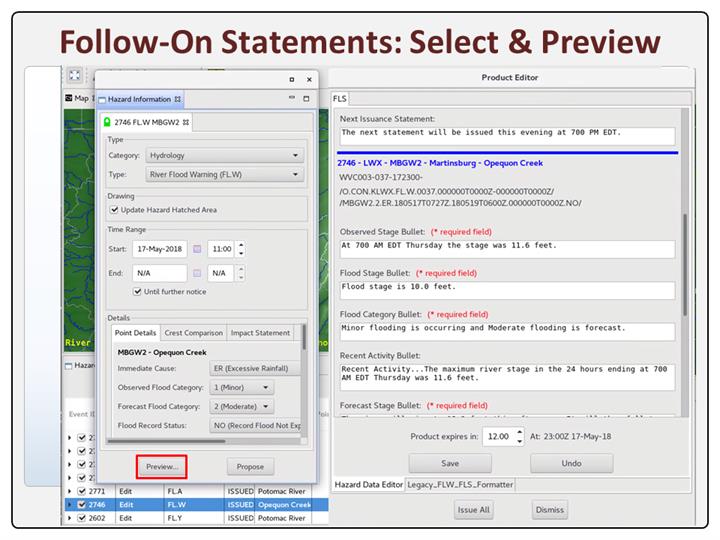Click the green hazard icon on 2746 tab

coord(107,122)
